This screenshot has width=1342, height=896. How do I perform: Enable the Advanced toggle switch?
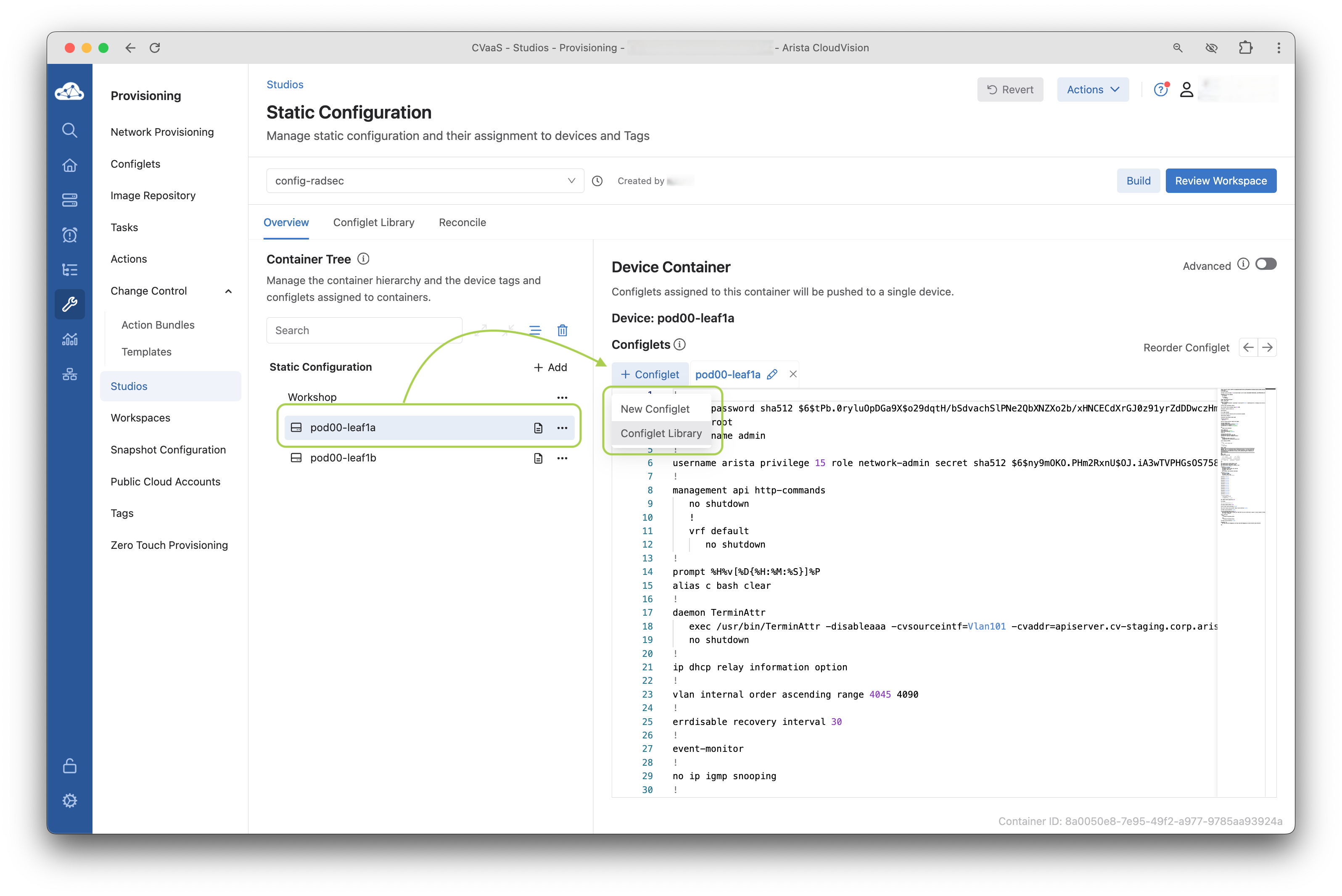(1265, 264)
